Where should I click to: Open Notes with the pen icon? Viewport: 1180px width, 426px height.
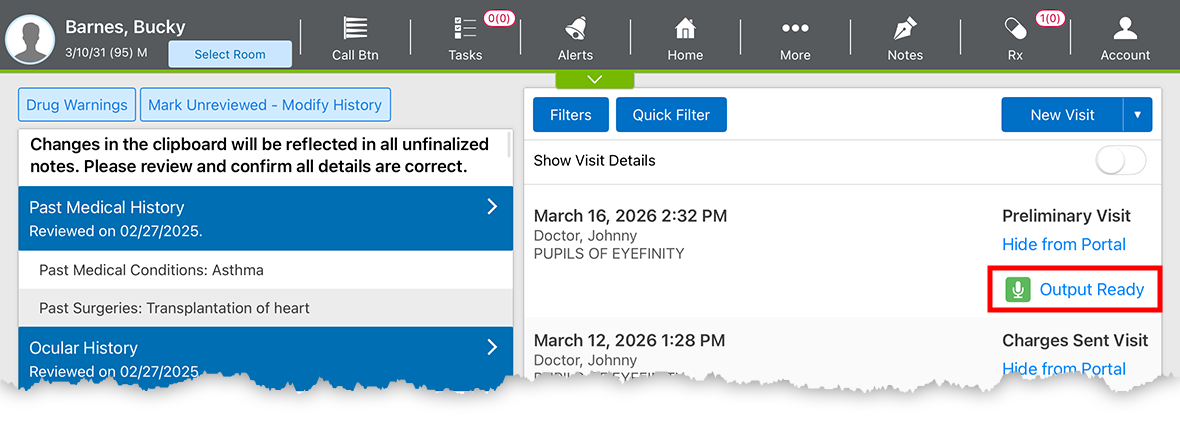point(905,28)
